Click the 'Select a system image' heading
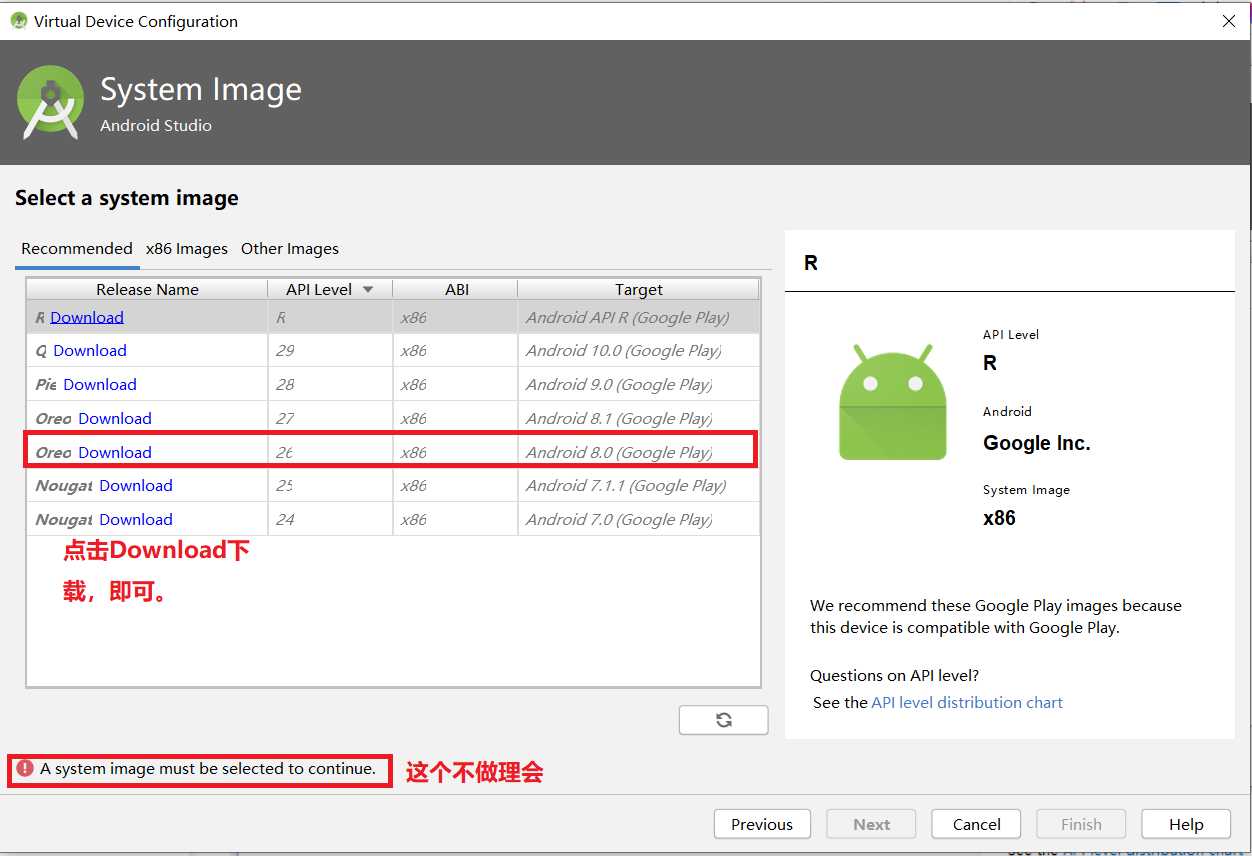The image size is (1252, 856). pos(127,198)
